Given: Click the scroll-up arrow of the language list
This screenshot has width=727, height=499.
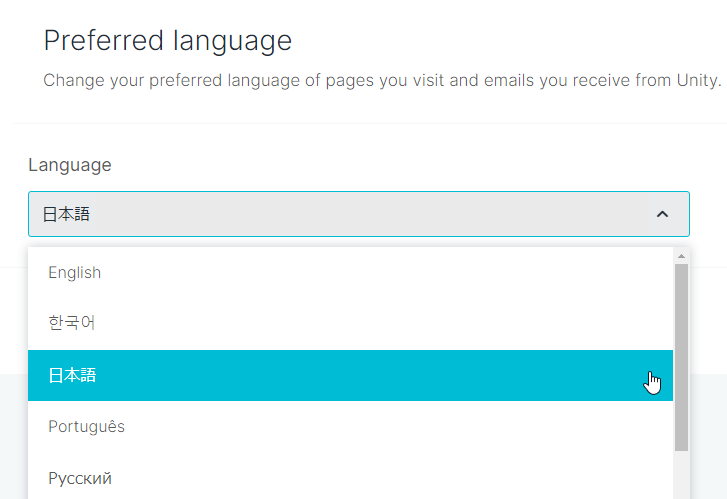Looking at the screenshot, I should click(681, 255).
